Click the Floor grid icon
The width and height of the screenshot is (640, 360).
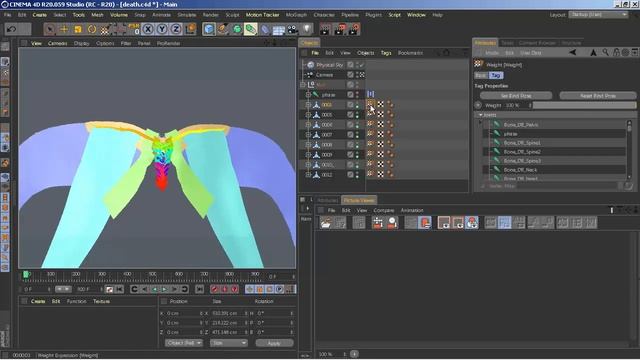[279, 29]
